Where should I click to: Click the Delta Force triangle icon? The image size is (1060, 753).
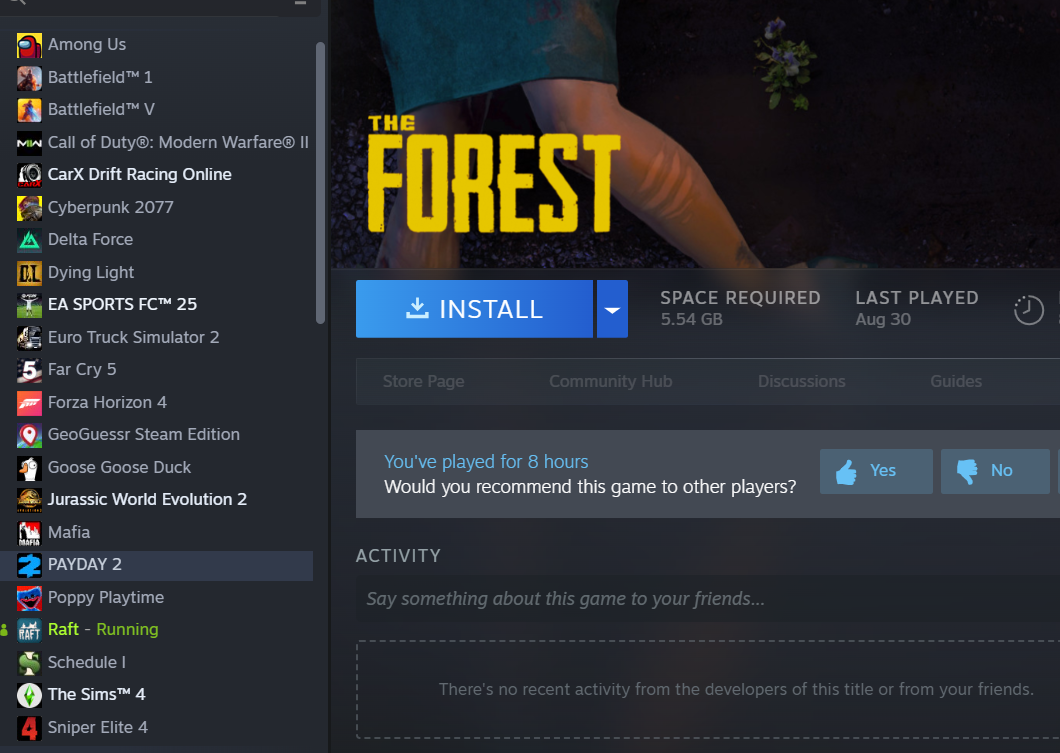29,241
